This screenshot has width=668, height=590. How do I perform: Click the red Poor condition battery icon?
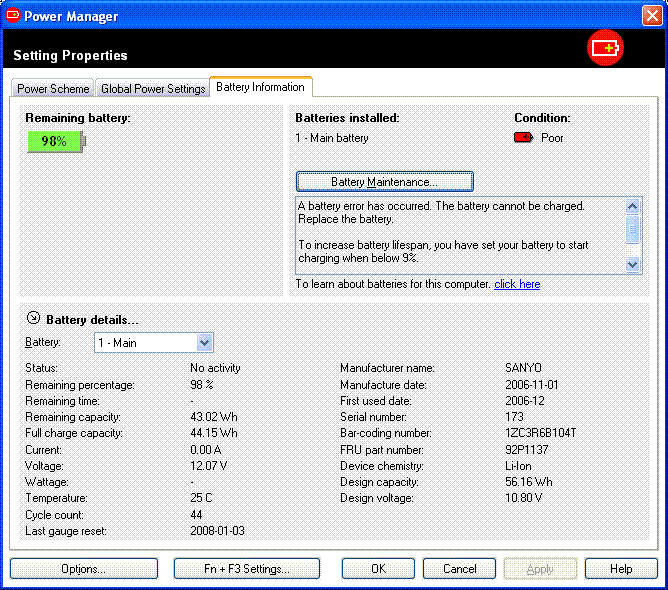(x=524, y=138)
